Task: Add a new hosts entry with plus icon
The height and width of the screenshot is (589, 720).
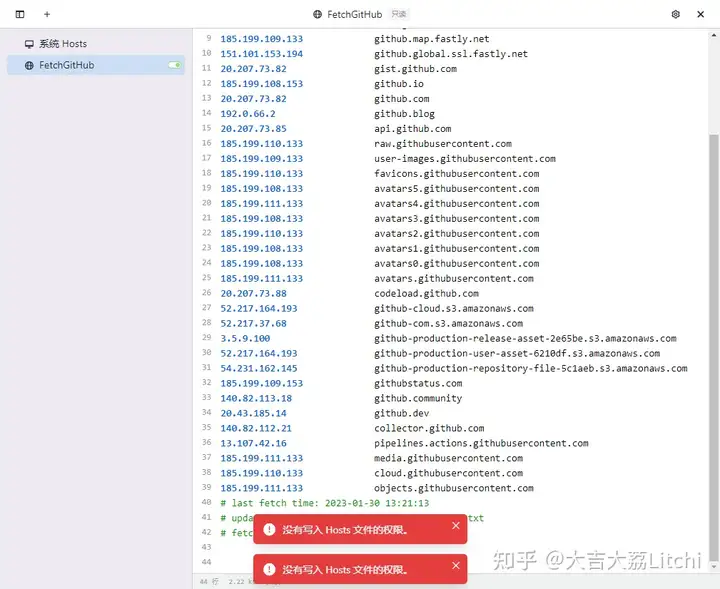Action: [47, 14]
